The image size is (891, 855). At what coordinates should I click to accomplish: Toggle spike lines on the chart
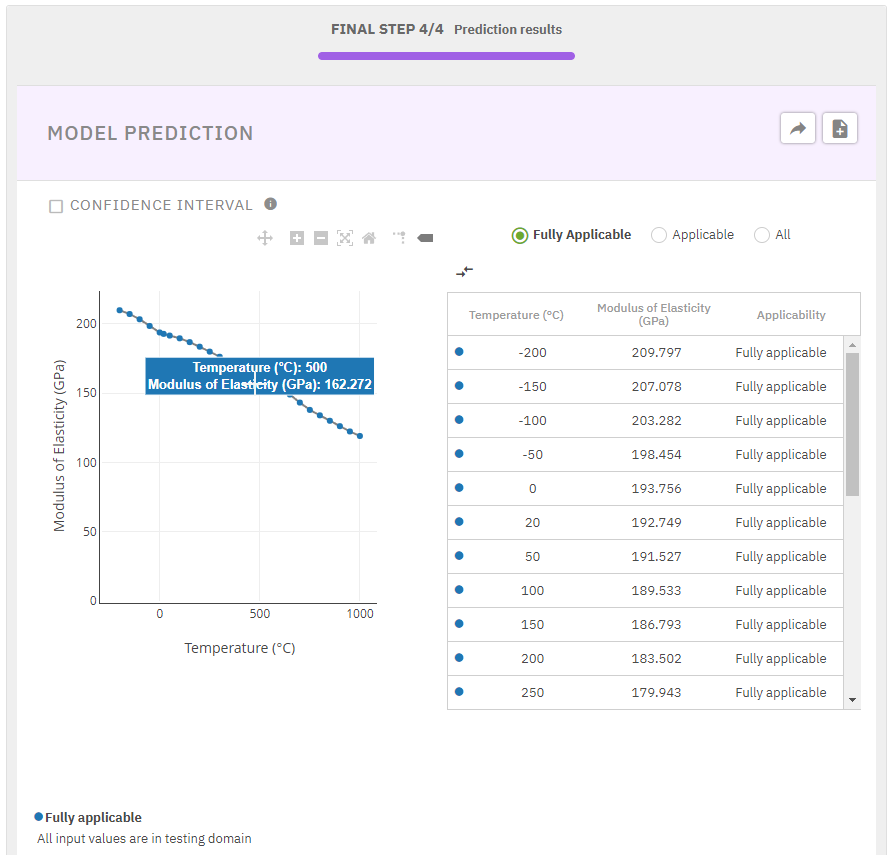click(x=400, y=238)
